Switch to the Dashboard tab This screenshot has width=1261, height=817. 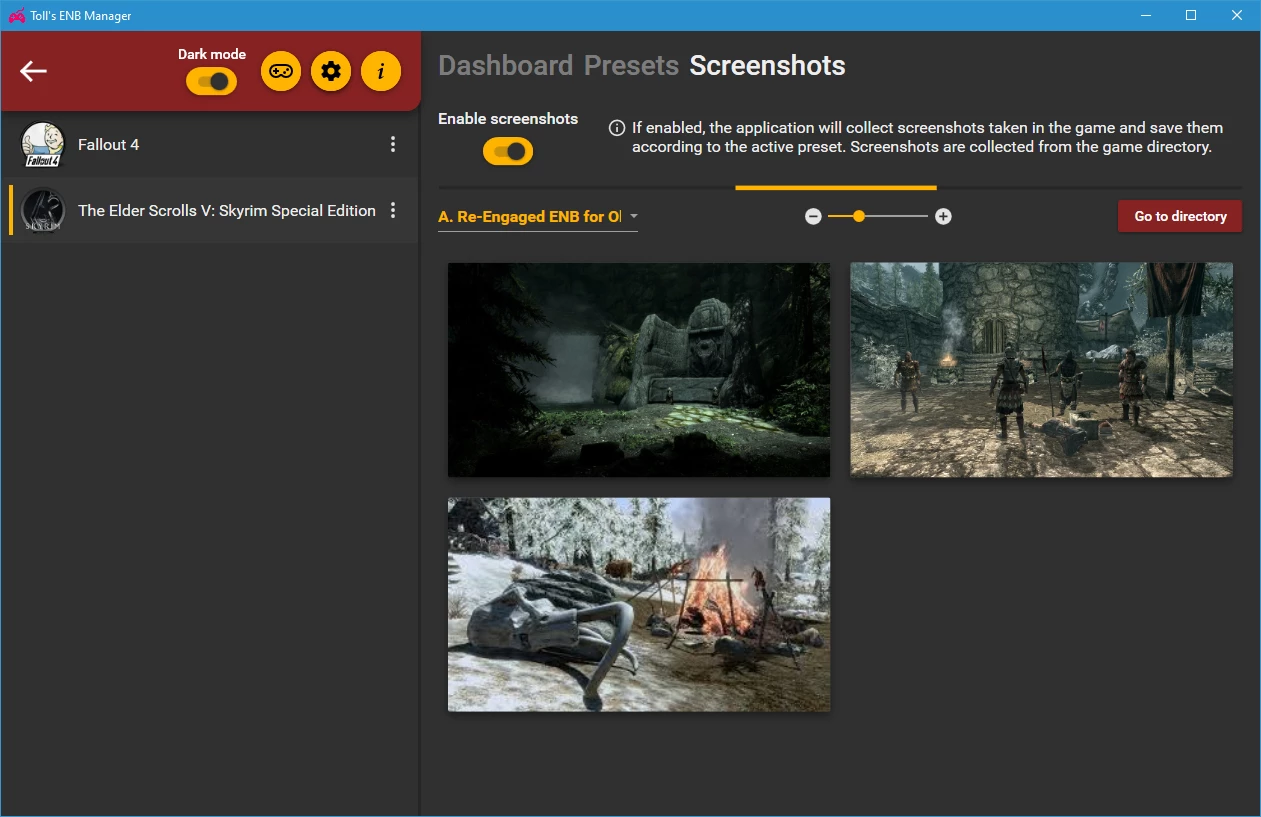[x=506, y=66]
